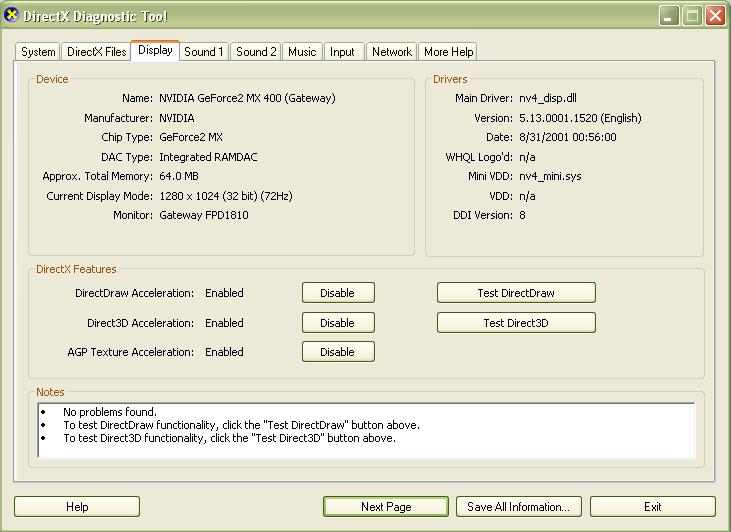Click the DirectX icon in title bar

(x=11, y=15)
